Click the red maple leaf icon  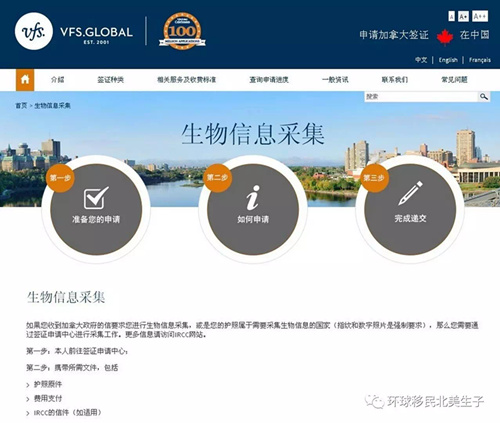click(x=445, y=37)
